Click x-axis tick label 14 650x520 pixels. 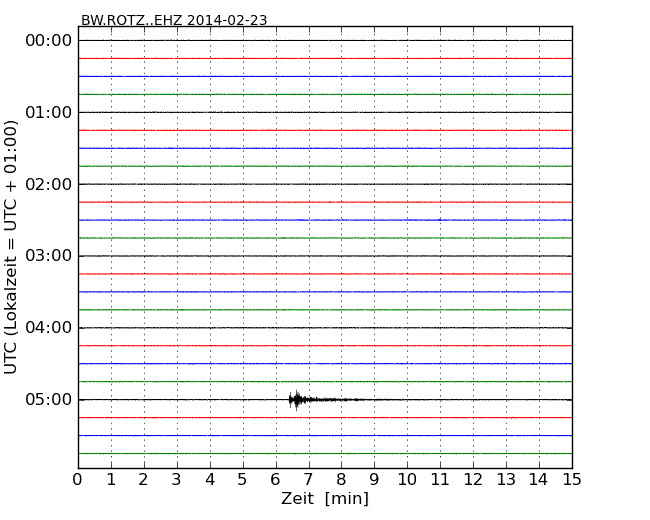(x=538, y=480)
